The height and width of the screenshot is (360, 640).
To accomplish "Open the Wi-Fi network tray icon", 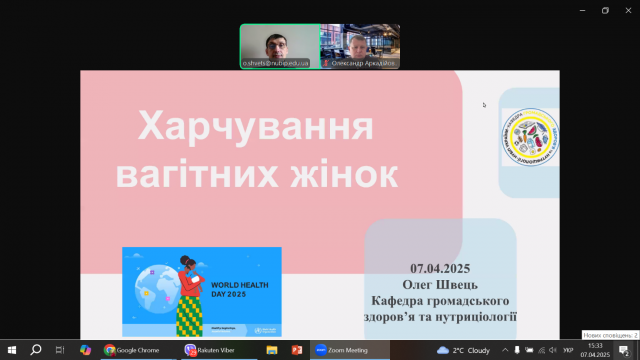I will click(x=542, y=350).
